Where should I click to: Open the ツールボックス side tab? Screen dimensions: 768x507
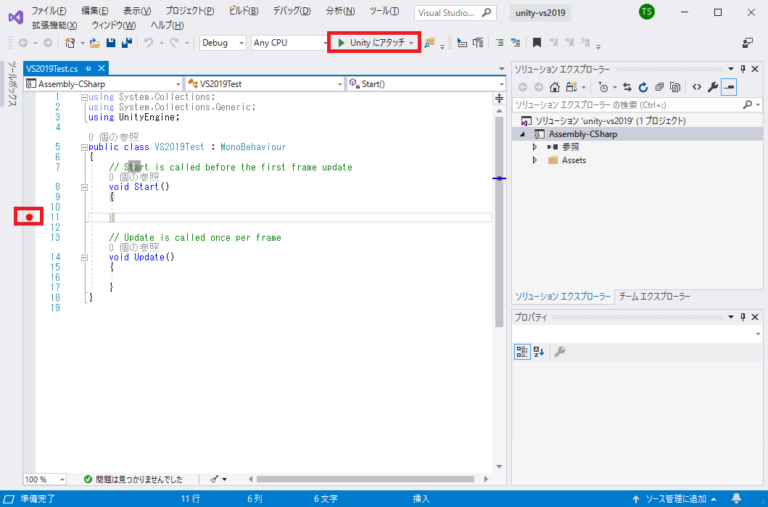coord(12,83)
